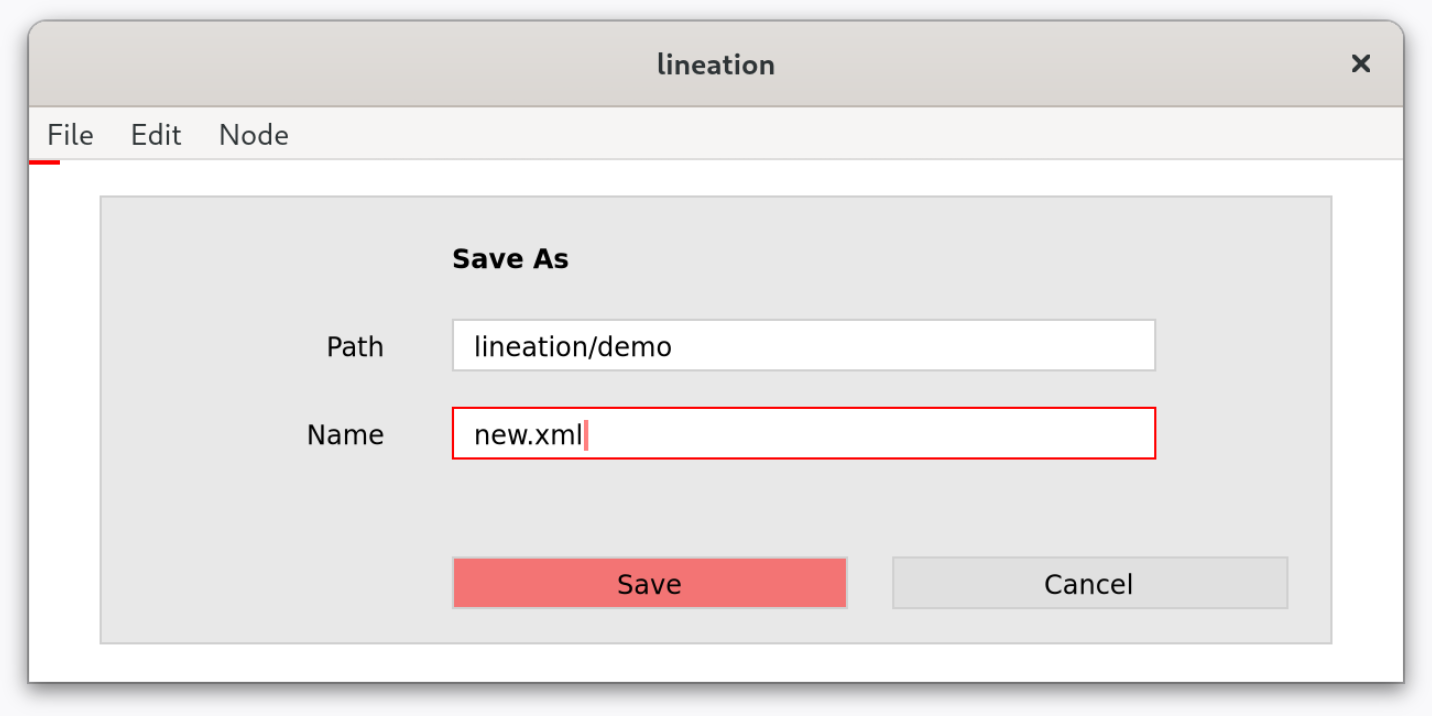Click empty space inside the Name field
Screen dimensions: 1432x716
(x=870, y=434)
